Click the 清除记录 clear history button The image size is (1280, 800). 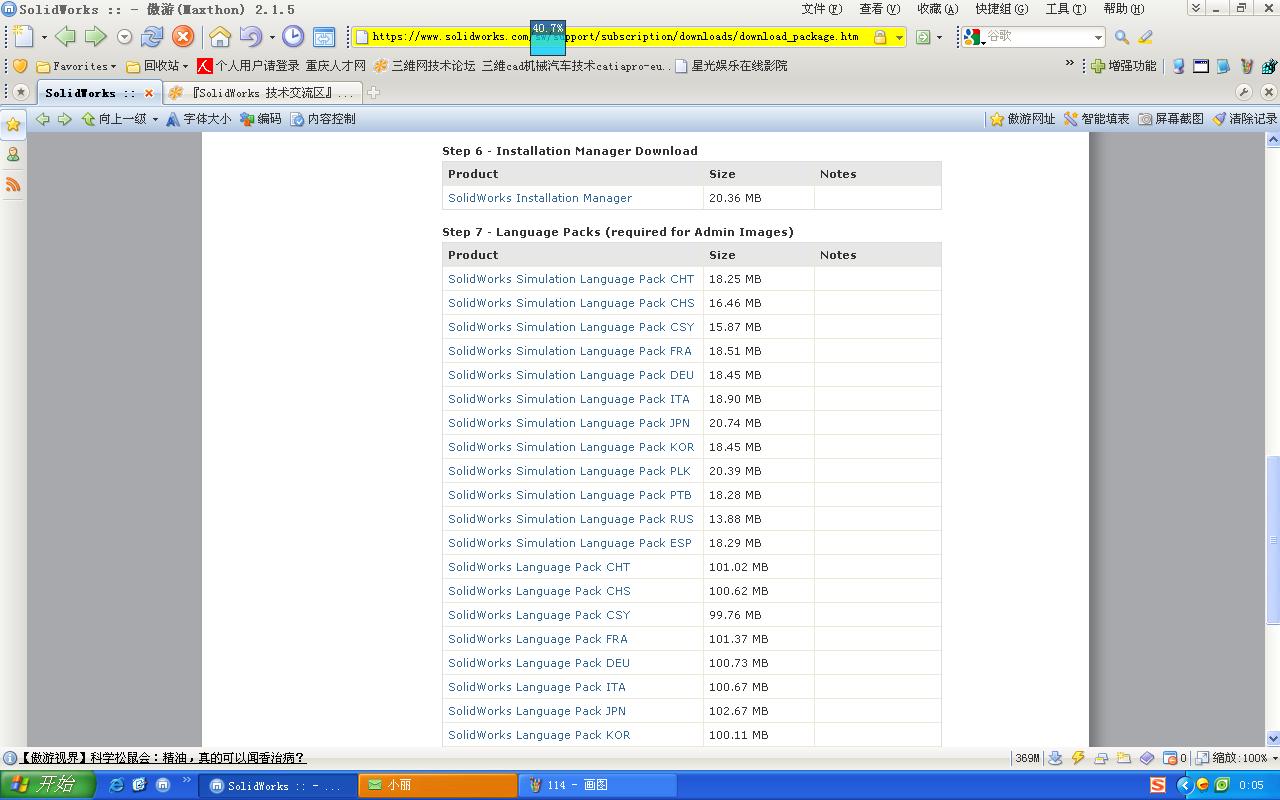click(1244, 119)
